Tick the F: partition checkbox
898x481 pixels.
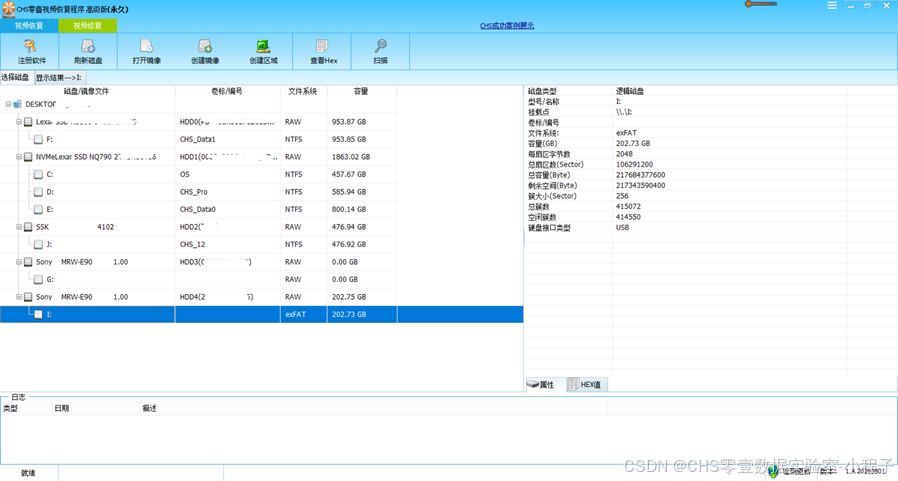pyautogui.click(x=38, y=139)
